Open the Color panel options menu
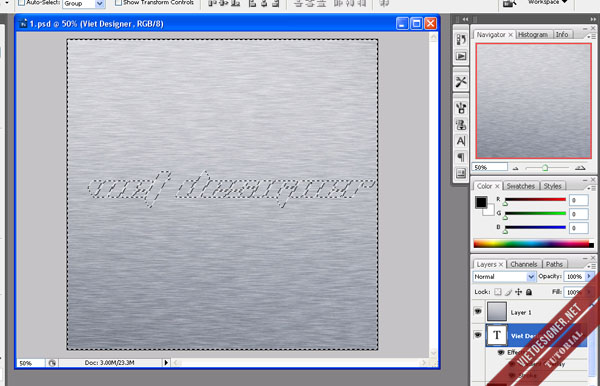The image size is (600, 386). (591, 187)
